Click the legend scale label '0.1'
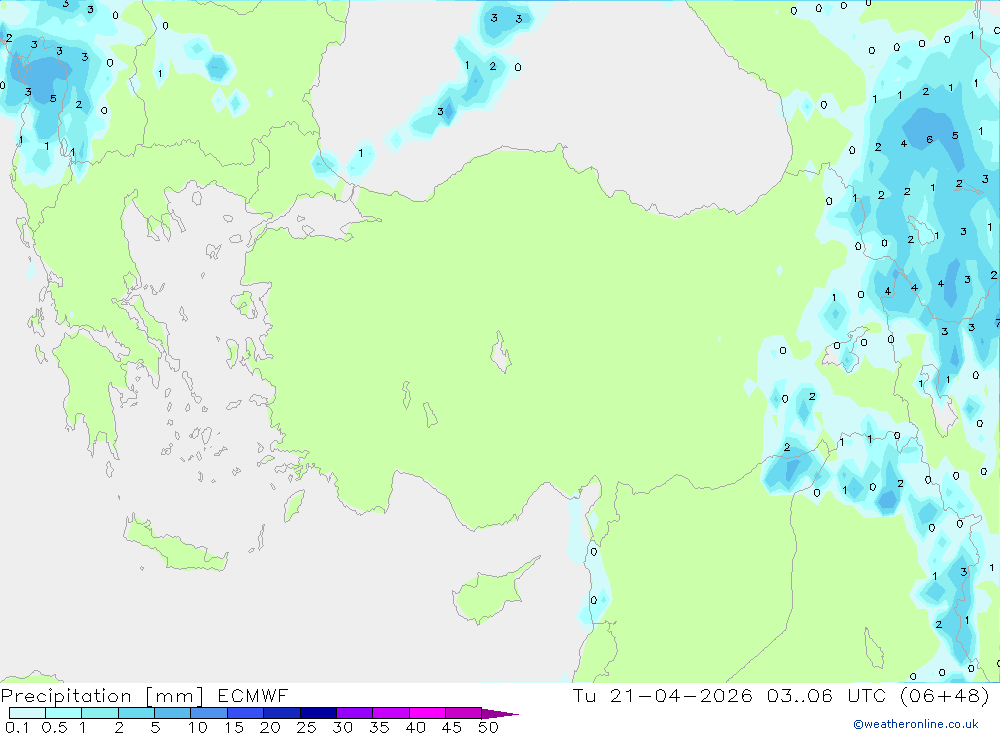Image resolution: width=1000 pixels, height=733 pixels. (x=17, y=727)
